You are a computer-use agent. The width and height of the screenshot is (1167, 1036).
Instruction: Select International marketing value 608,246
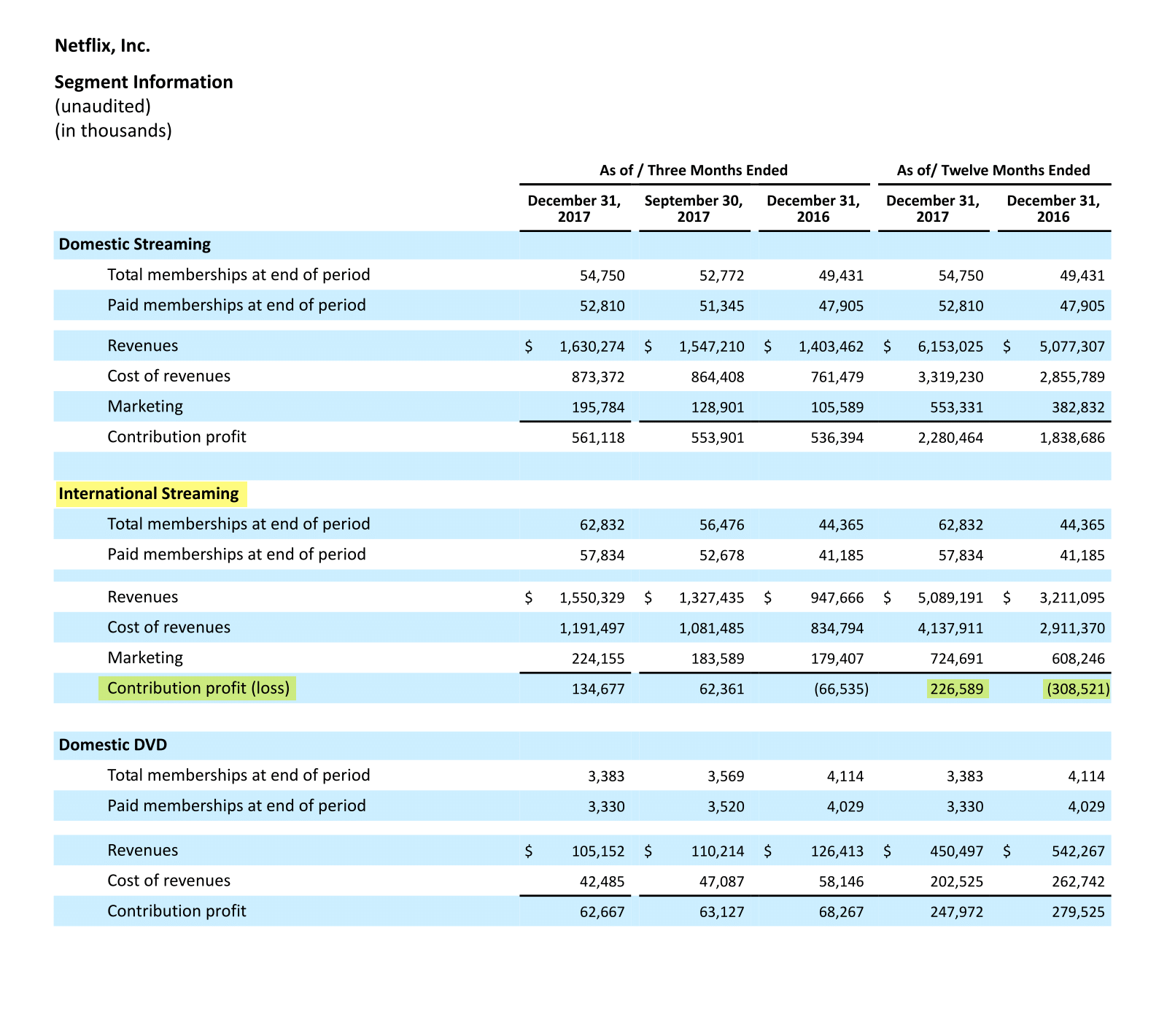[x=1078, y=659]
